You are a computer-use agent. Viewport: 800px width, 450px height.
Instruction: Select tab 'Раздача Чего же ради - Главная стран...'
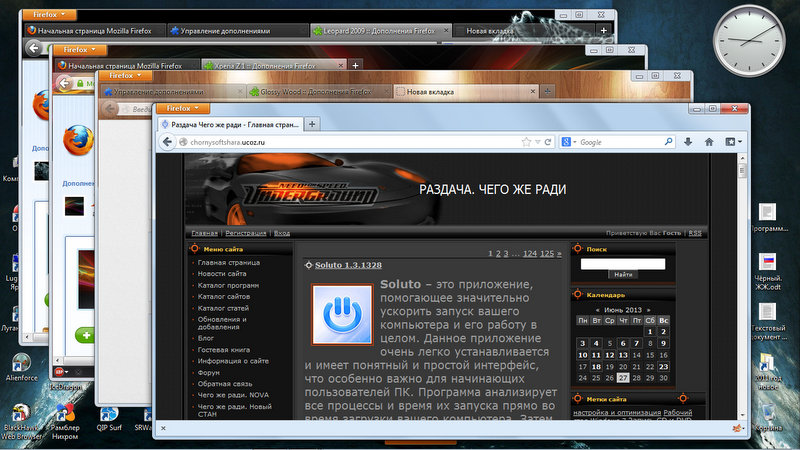(230, 124)
